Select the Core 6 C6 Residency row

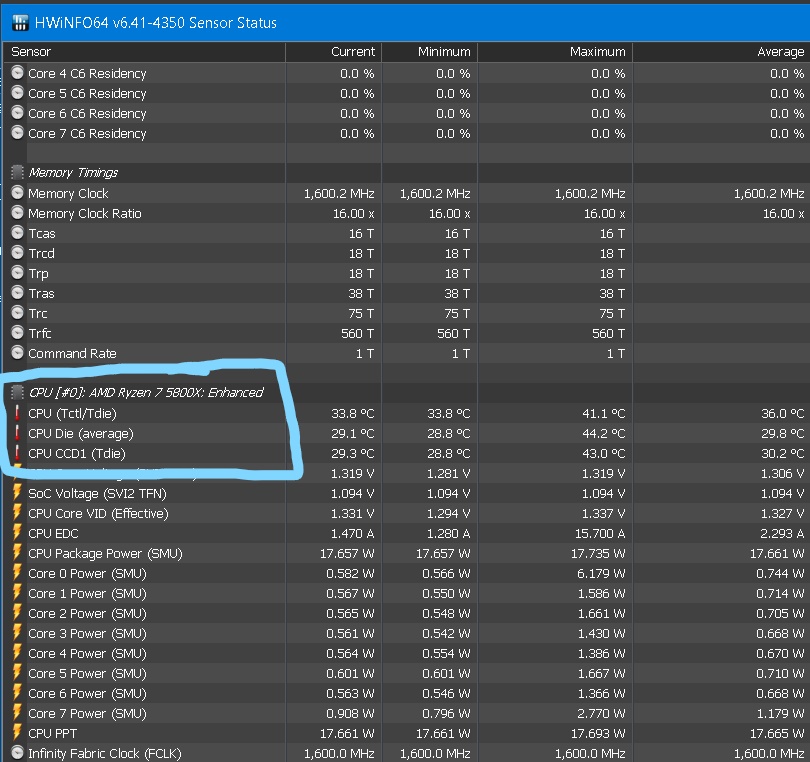[x=407, y=113]
